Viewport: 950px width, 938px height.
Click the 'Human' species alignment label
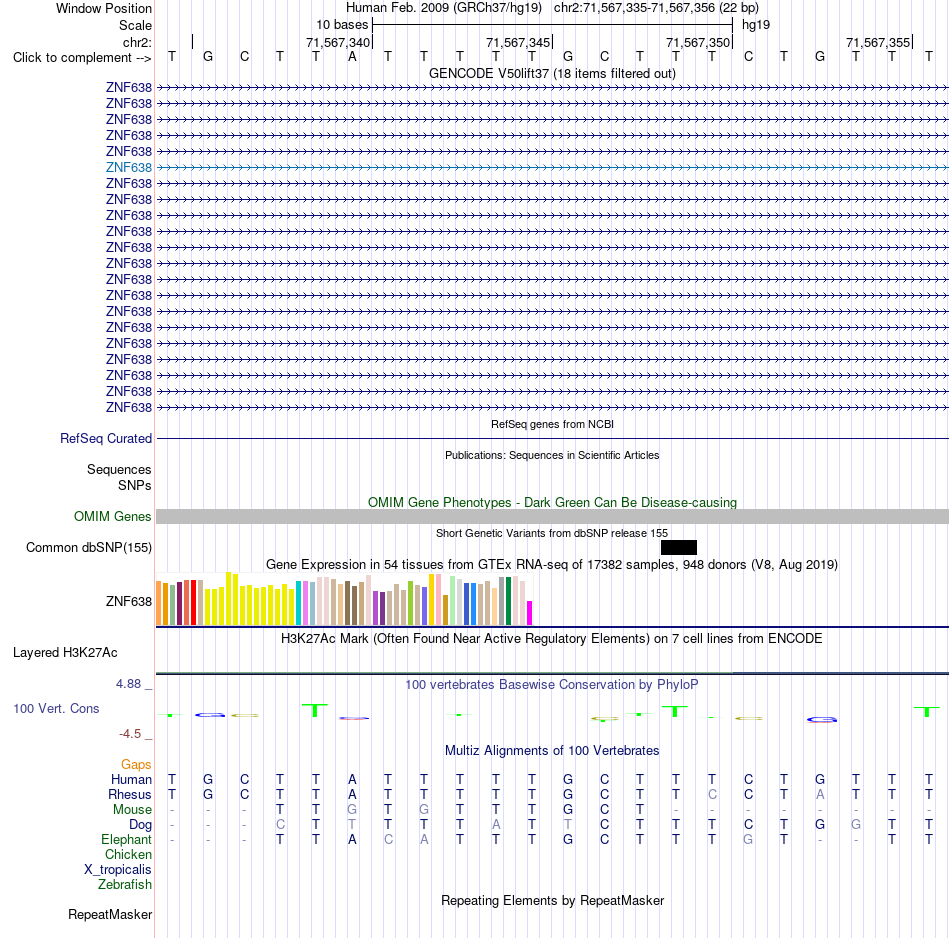131,779
